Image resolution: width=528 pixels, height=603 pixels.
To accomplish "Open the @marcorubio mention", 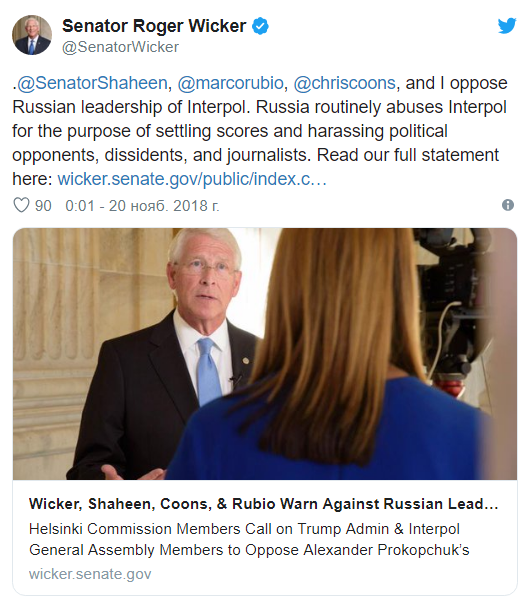I will [x=230, y=83].
